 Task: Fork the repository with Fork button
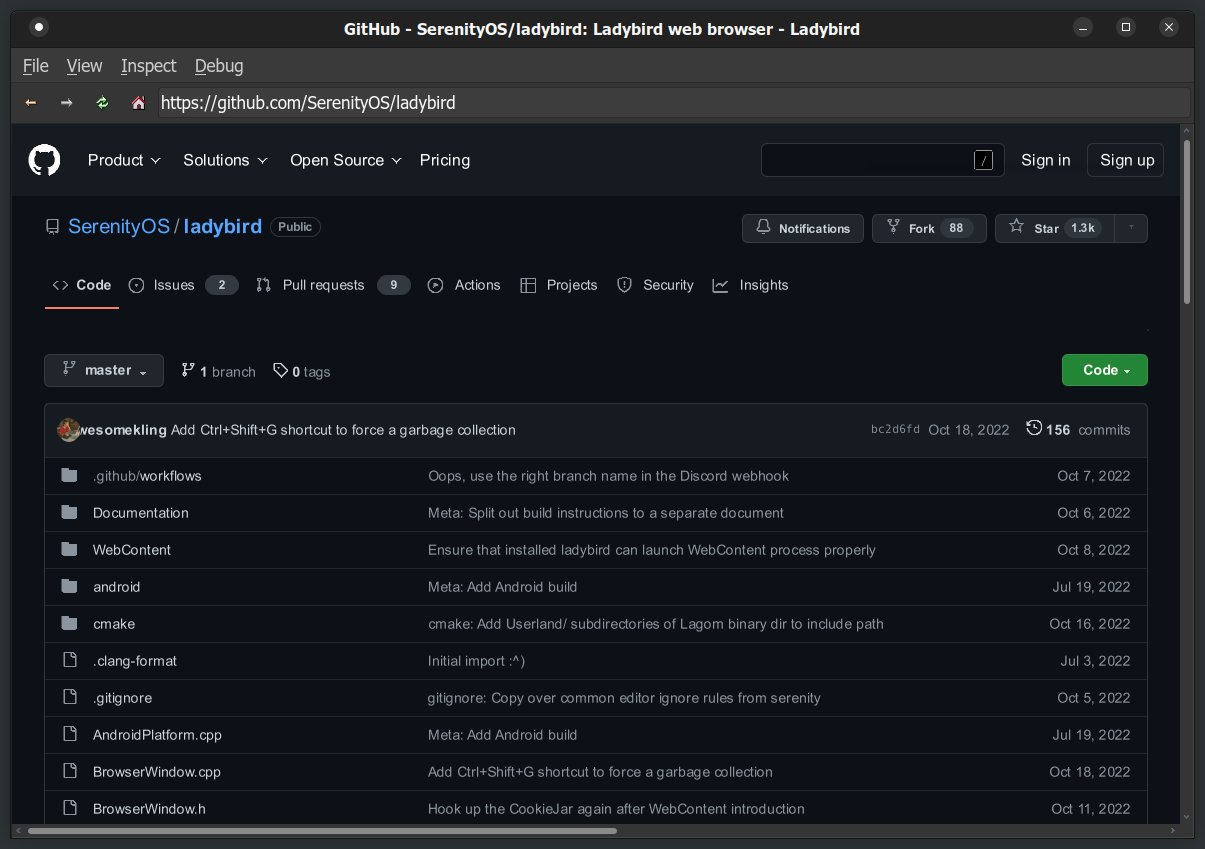929,228
